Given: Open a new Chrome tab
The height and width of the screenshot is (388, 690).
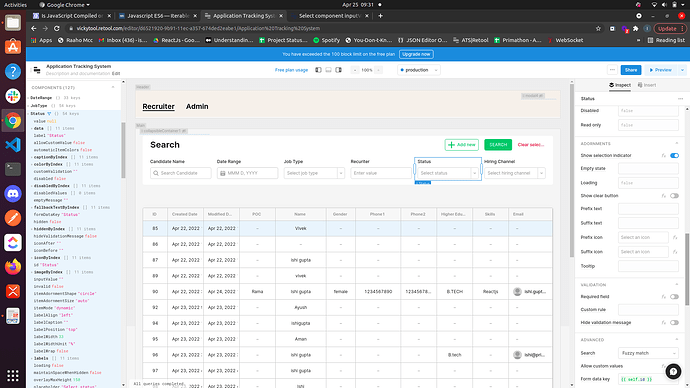Looking at the screenshot, I should coord(380,16).
